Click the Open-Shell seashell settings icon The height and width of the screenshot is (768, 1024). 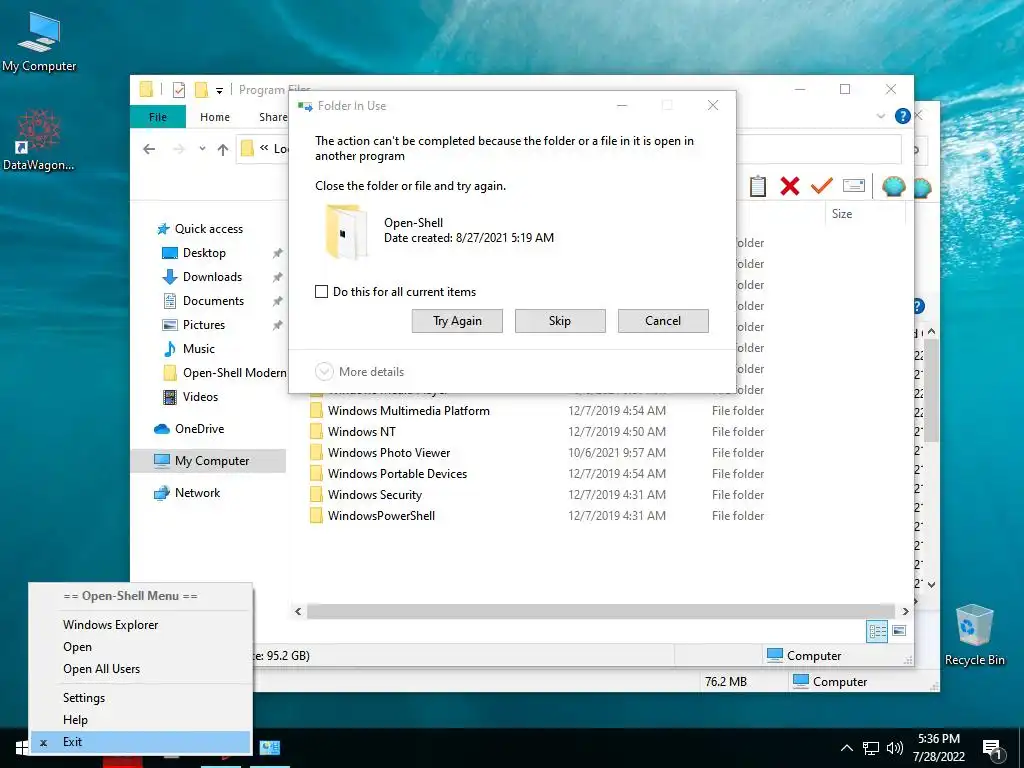click(893, 187)
